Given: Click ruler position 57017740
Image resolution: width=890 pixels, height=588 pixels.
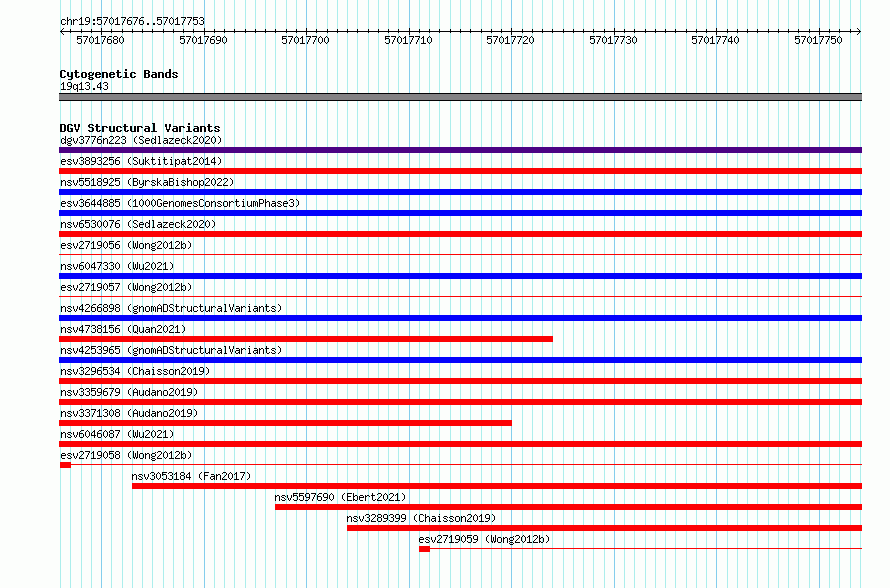Looking at the screenshot, I should pyautogui.click(x=715, y=40).
